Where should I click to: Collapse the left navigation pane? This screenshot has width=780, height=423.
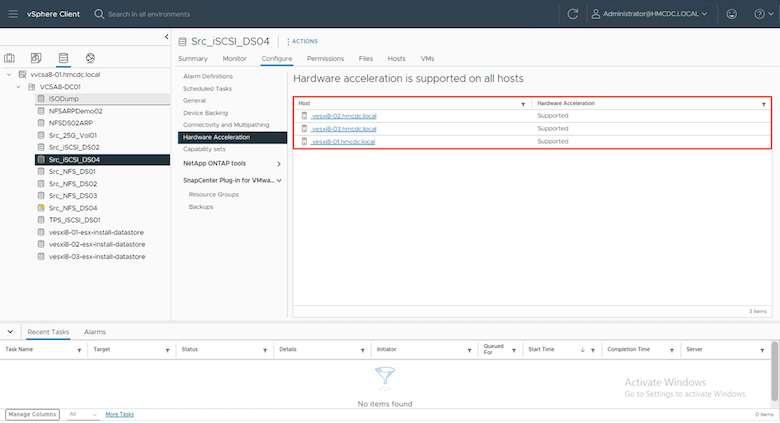166,37
